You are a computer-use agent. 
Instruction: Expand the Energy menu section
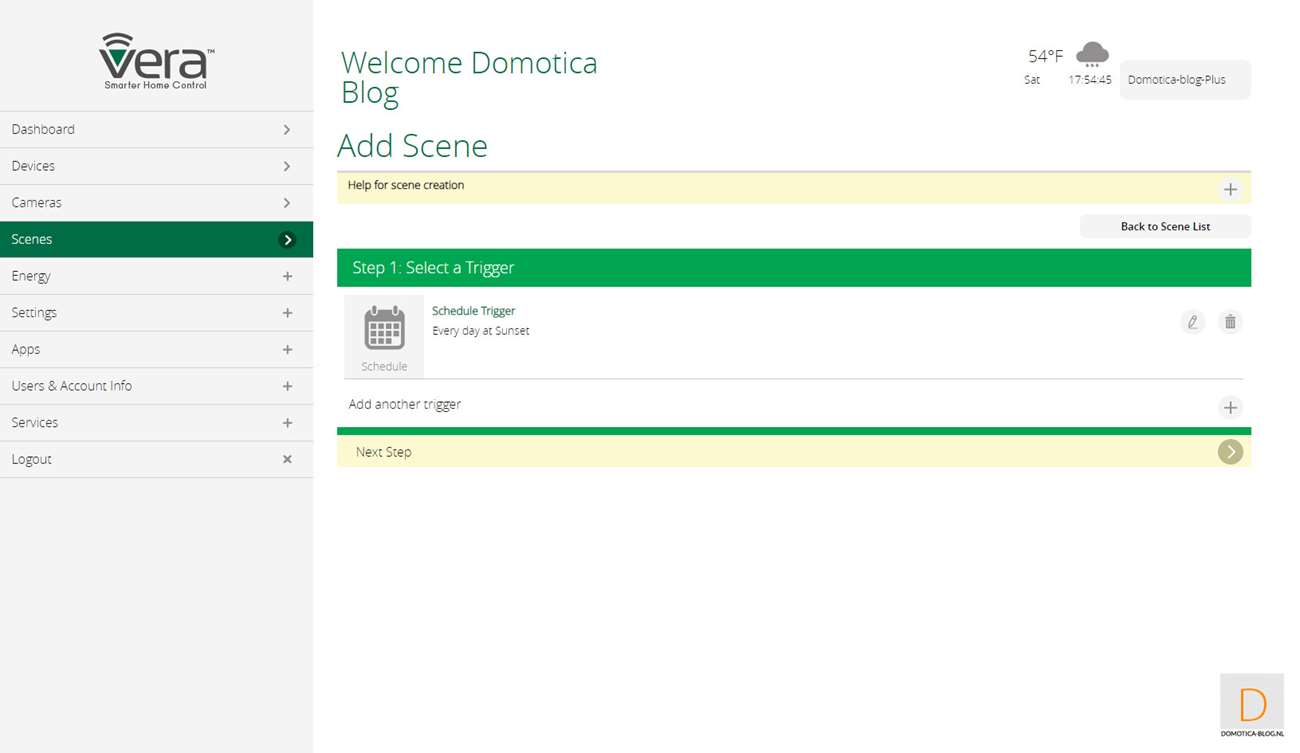coord(287,276)
